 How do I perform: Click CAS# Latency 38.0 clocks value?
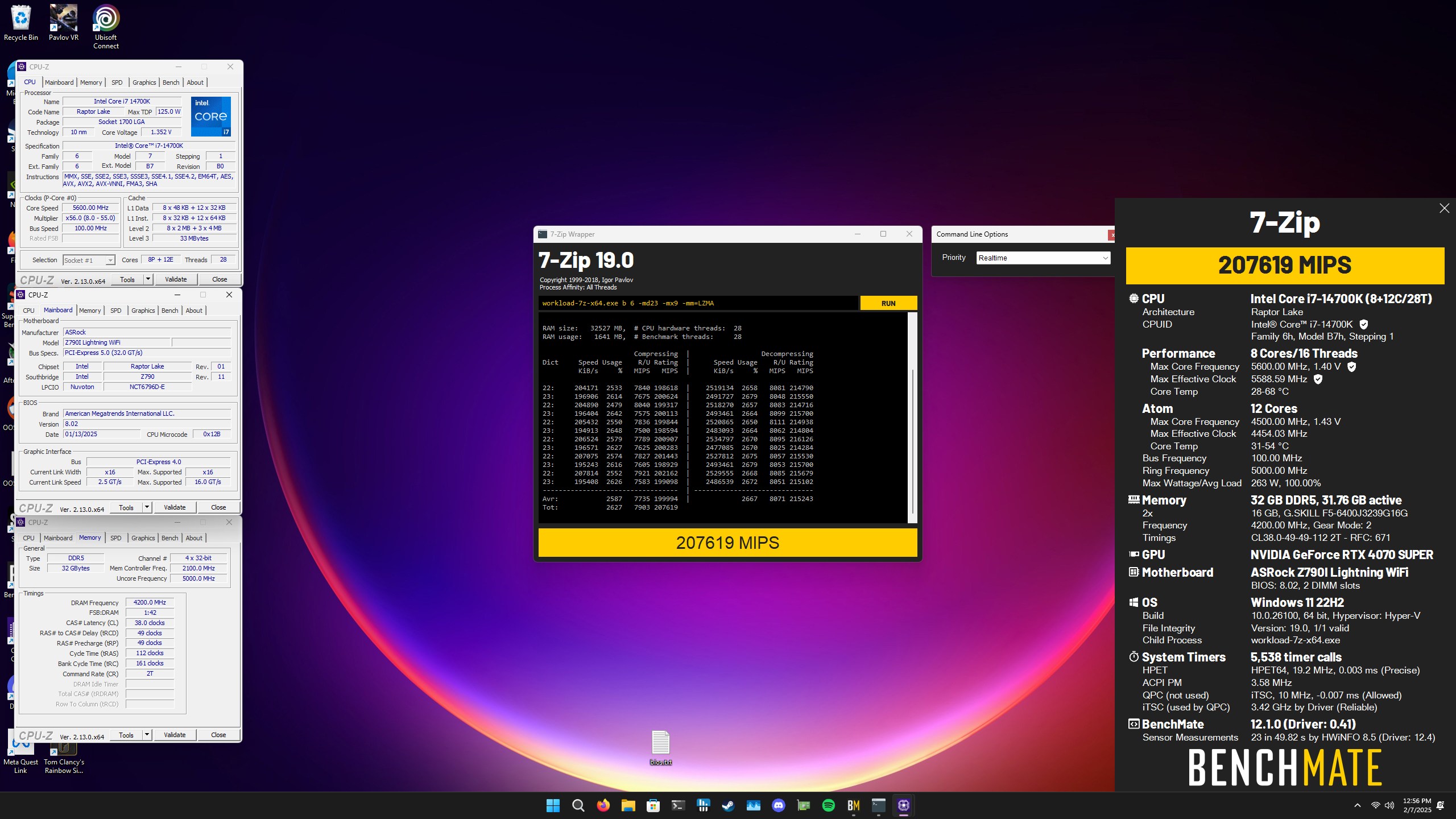point(150,623)
